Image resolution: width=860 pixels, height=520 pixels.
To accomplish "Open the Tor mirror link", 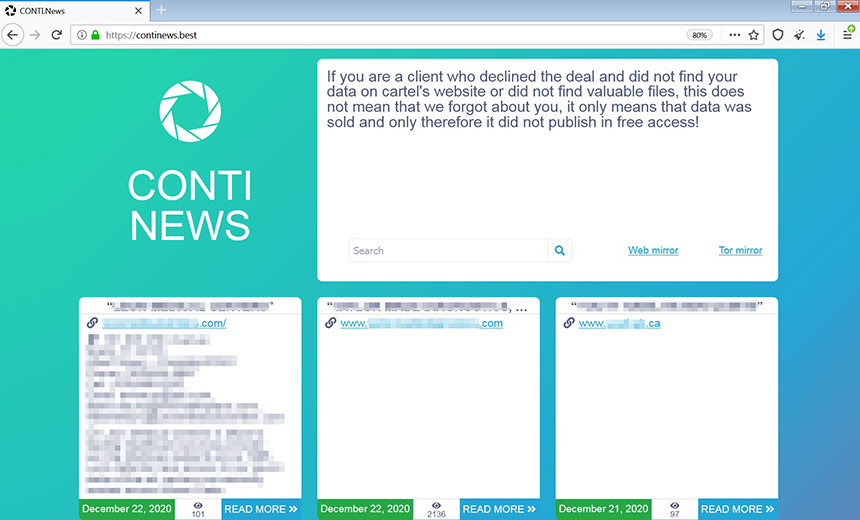I will [x=740, y=250].
